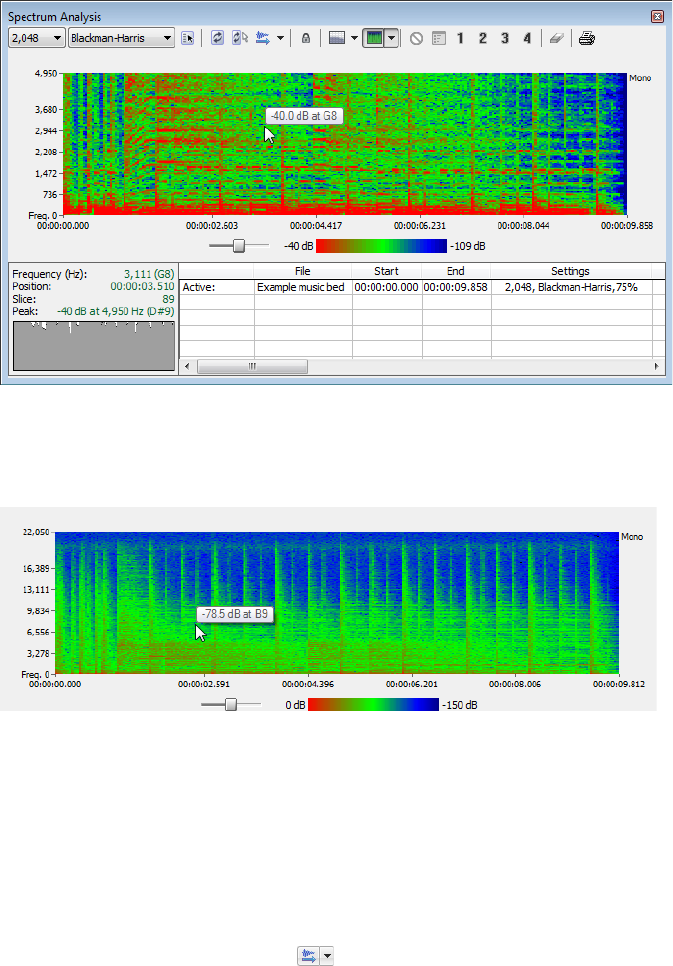Viewport: 673px width, 966px height.
Task: Click the real-time monitoring icon in toolbar
Action: coord(263,38)
